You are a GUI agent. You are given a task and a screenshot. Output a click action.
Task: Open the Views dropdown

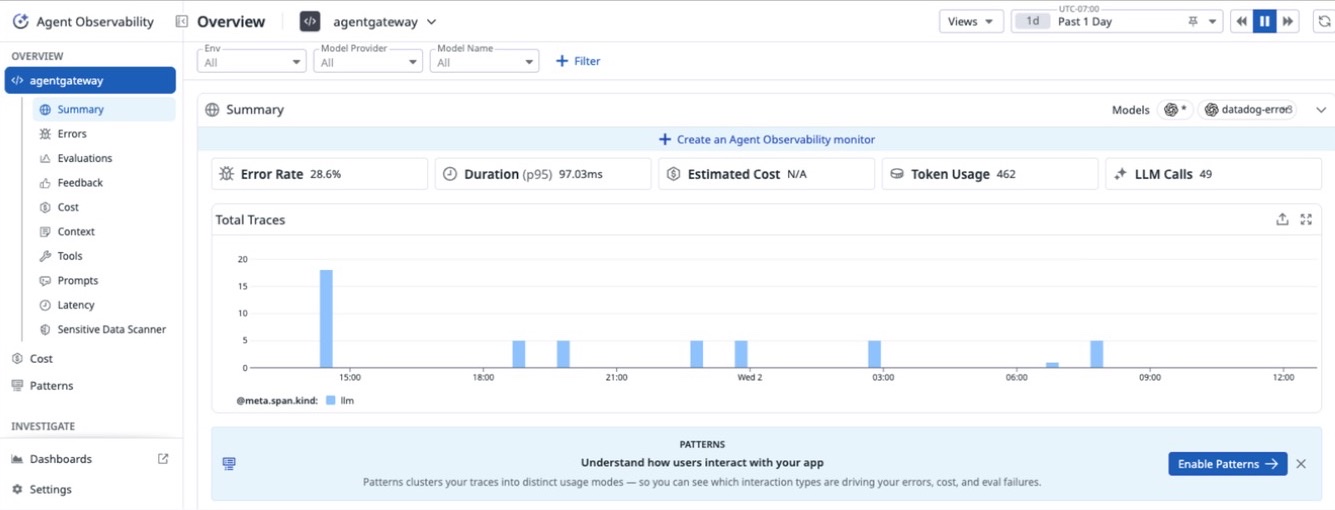tap(971, 21)
